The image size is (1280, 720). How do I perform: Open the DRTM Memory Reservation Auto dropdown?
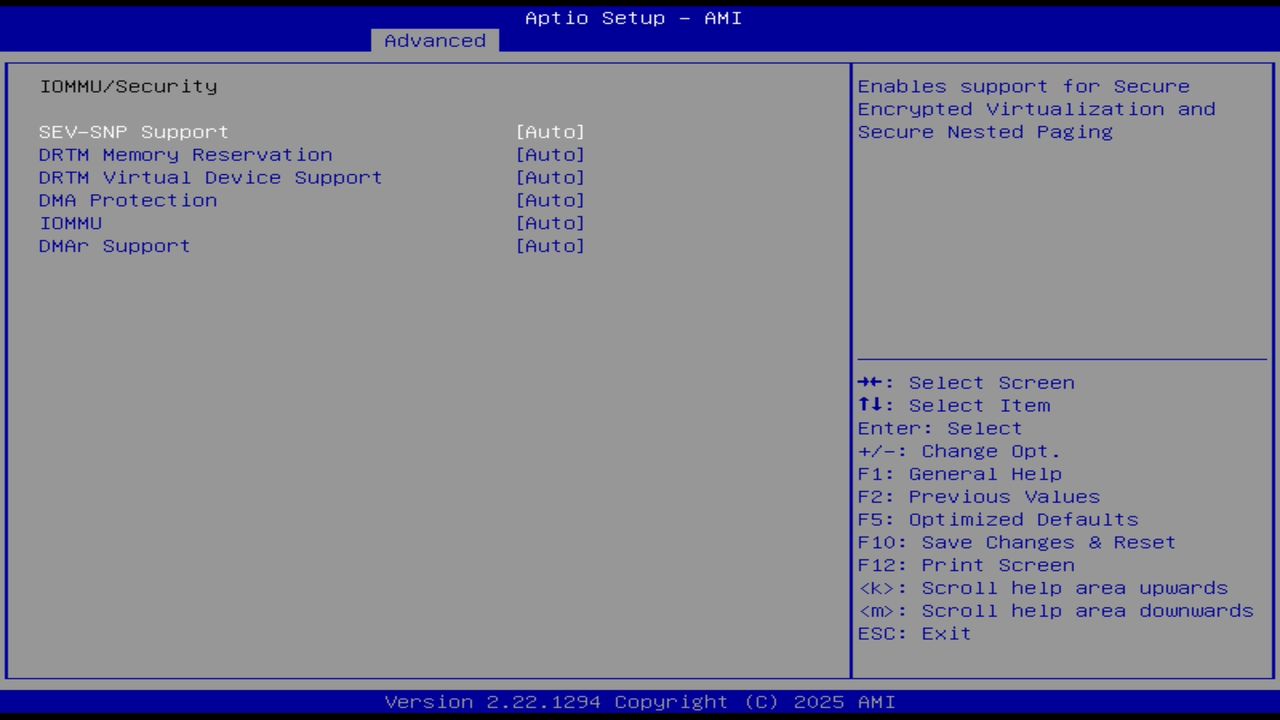pos(551,154)
